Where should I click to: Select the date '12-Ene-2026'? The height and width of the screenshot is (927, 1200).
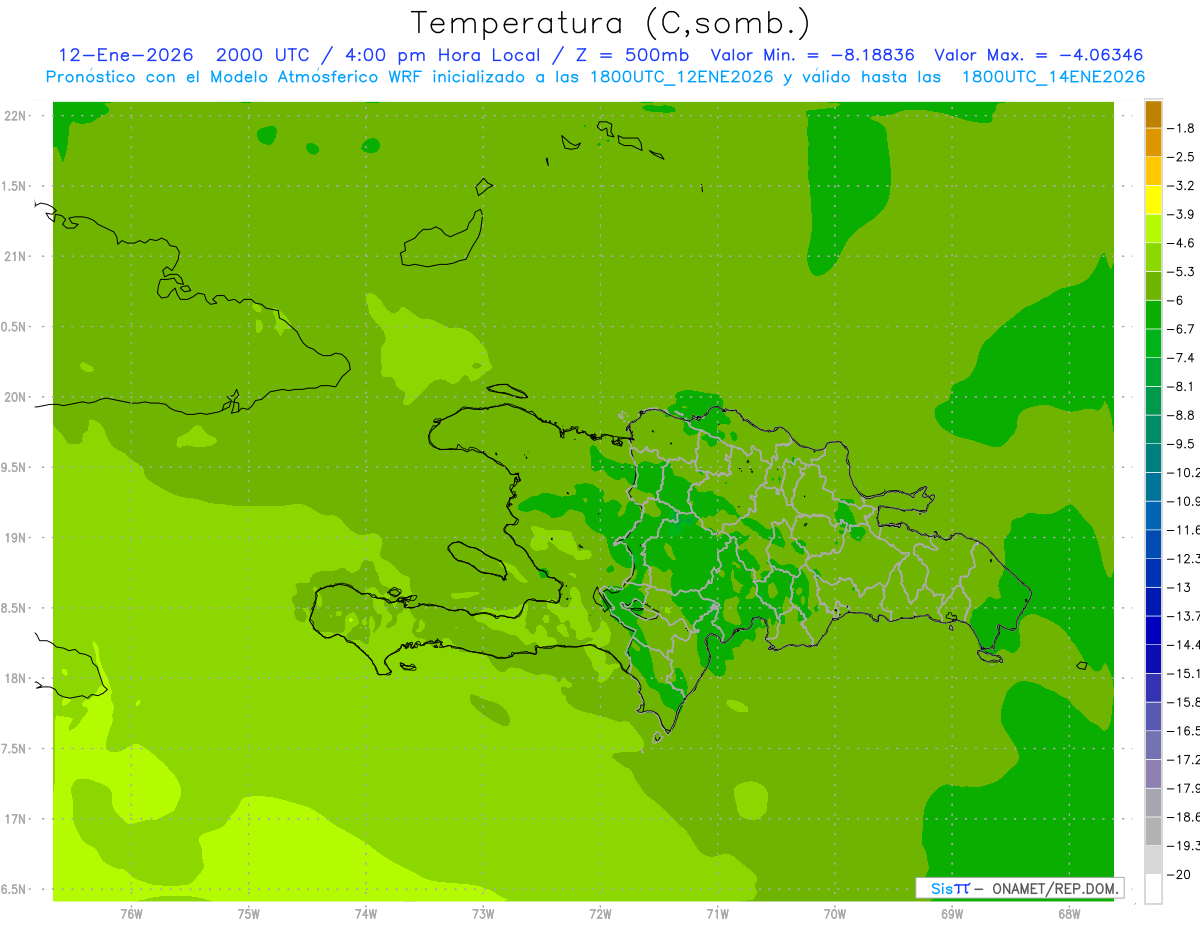pos(126,55)
